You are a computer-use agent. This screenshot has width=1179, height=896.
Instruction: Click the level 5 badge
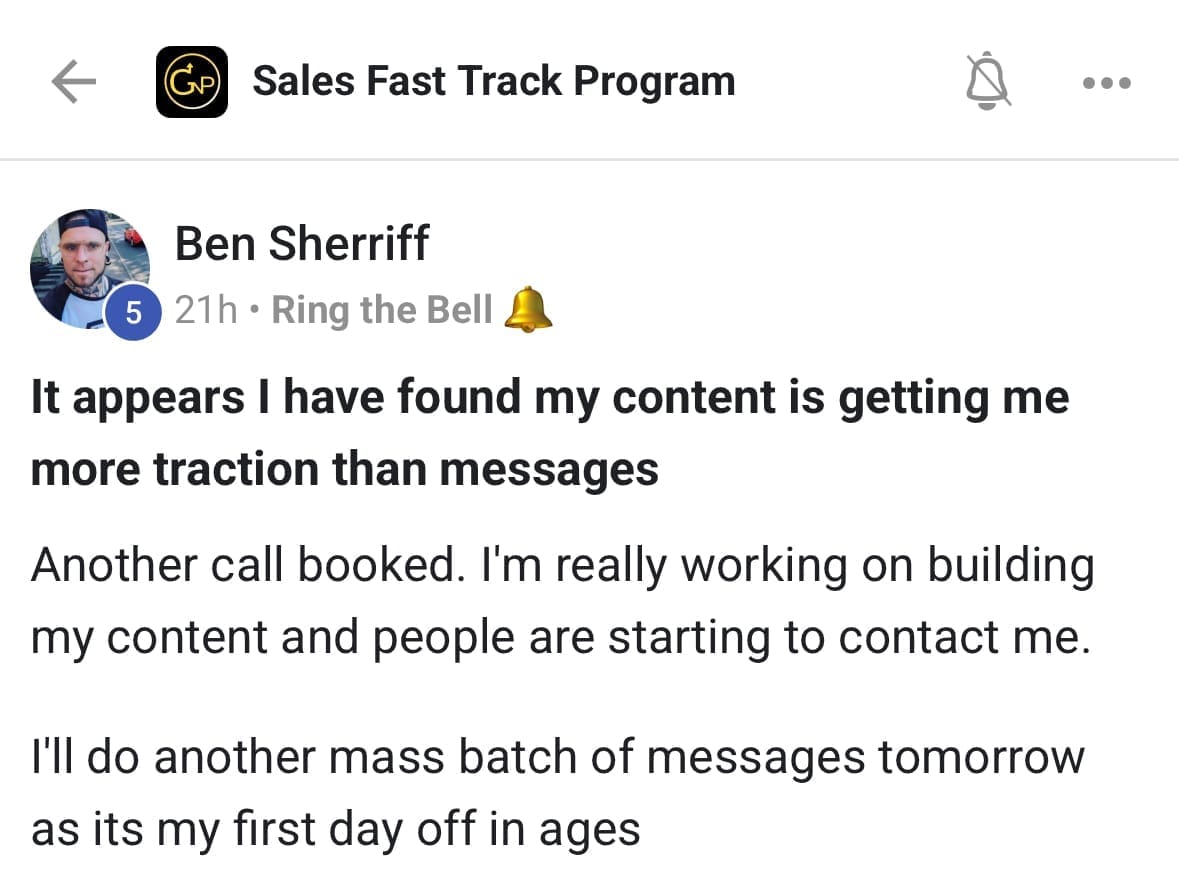point(133,313)
